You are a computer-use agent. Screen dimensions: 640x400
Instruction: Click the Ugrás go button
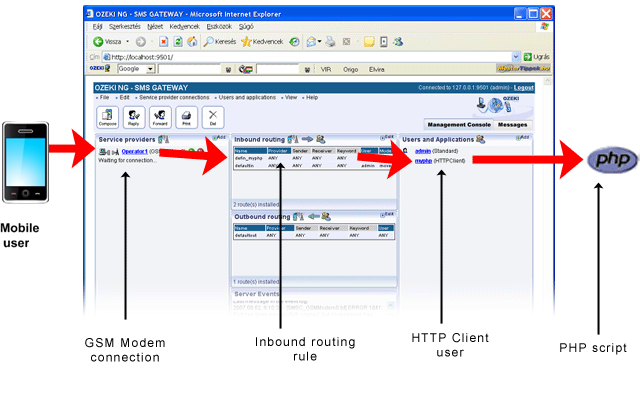pos(536,57)
